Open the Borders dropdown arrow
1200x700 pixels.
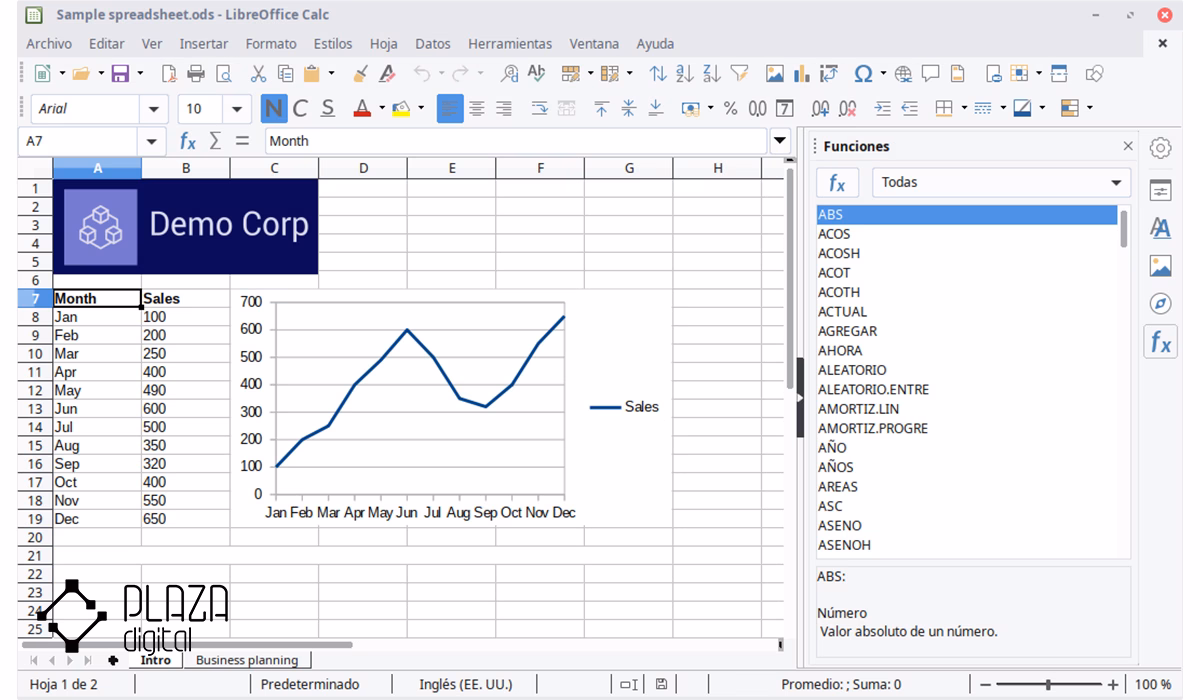point(964,108)
